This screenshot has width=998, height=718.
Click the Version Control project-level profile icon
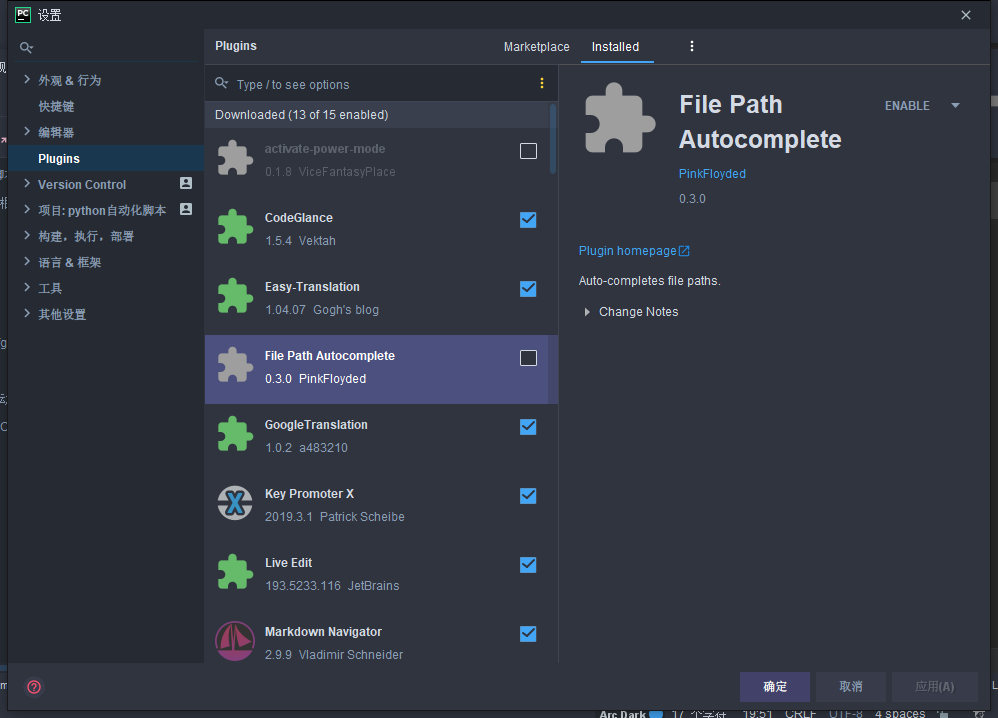[186, 183]
